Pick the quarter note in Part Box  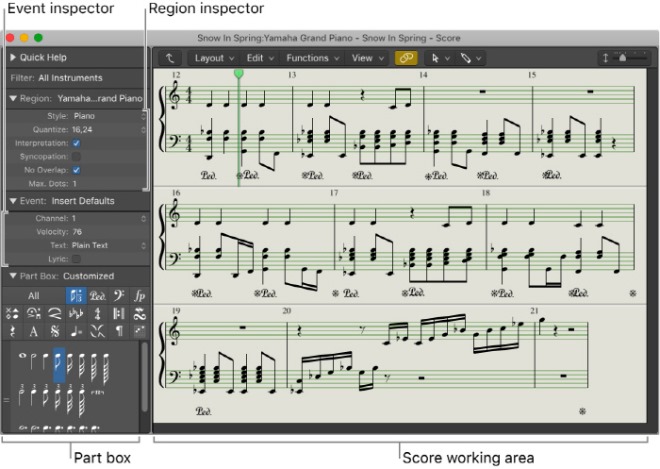tap(45, 362)
